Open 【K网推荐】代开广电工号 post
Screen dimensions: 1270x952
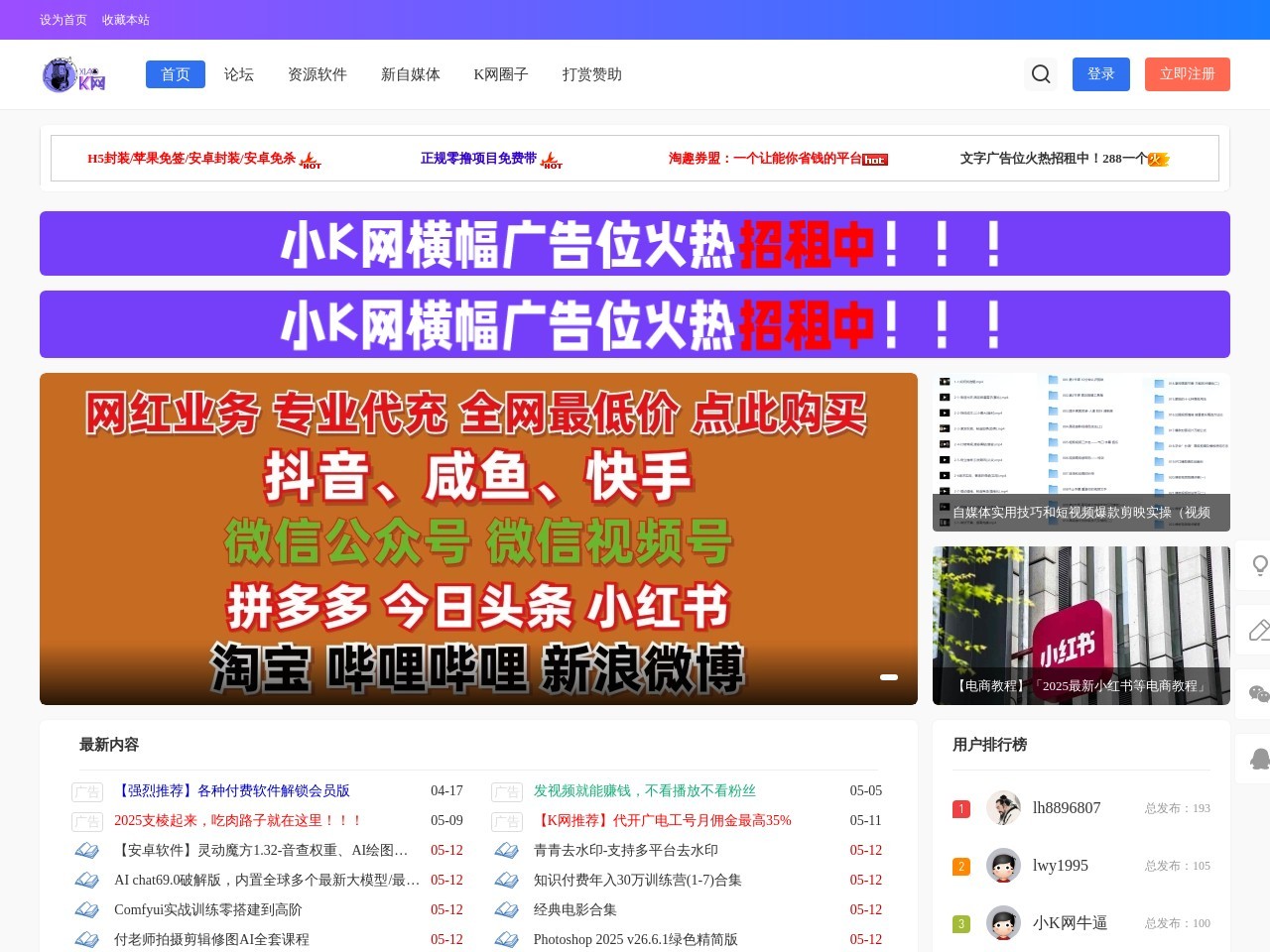(x=663, y=821)
